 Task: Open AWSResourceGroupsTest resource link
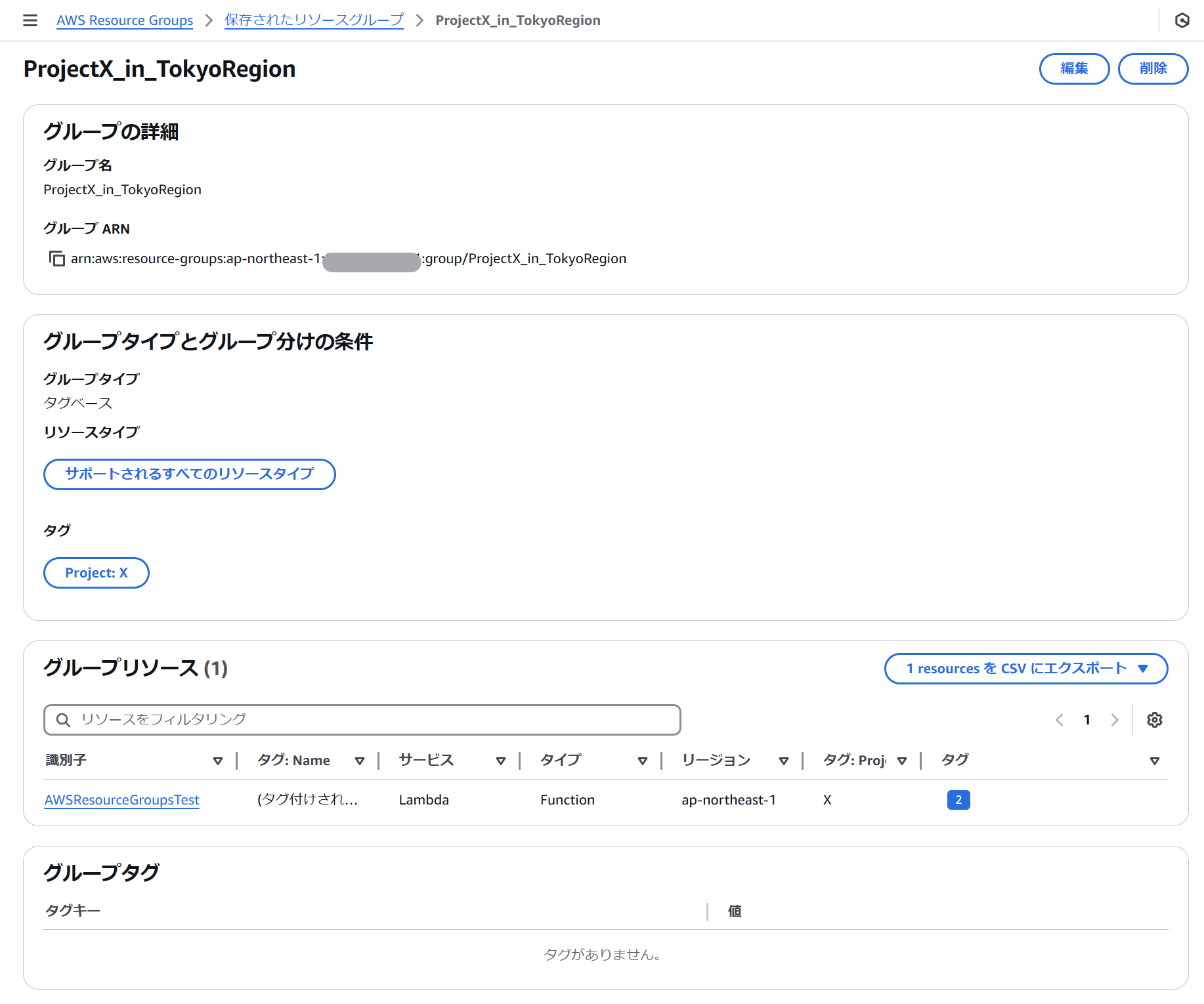pos(122,800)
